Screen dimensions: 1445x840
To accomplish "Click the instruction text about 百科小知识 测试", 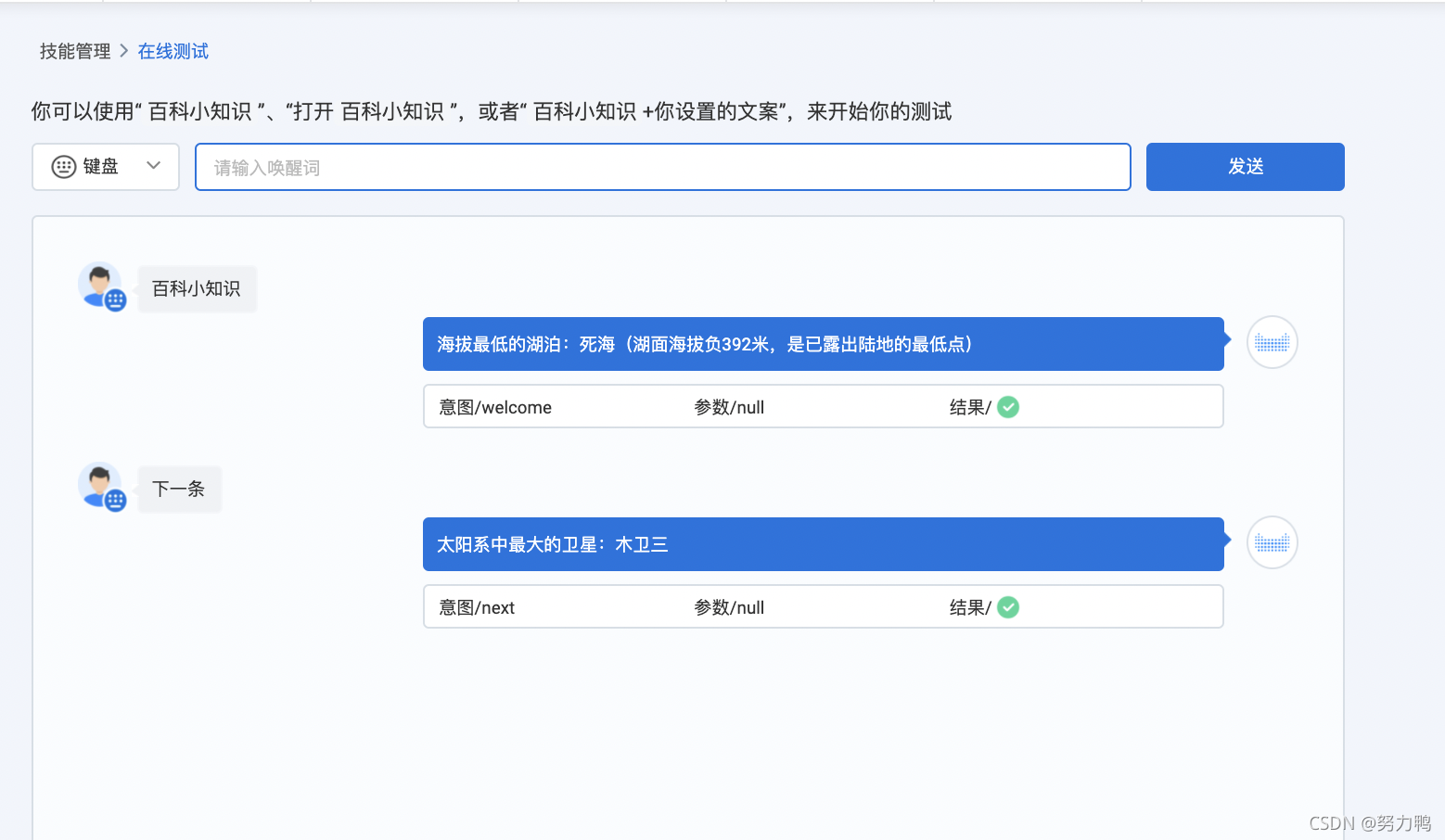I will coord(492,112).
